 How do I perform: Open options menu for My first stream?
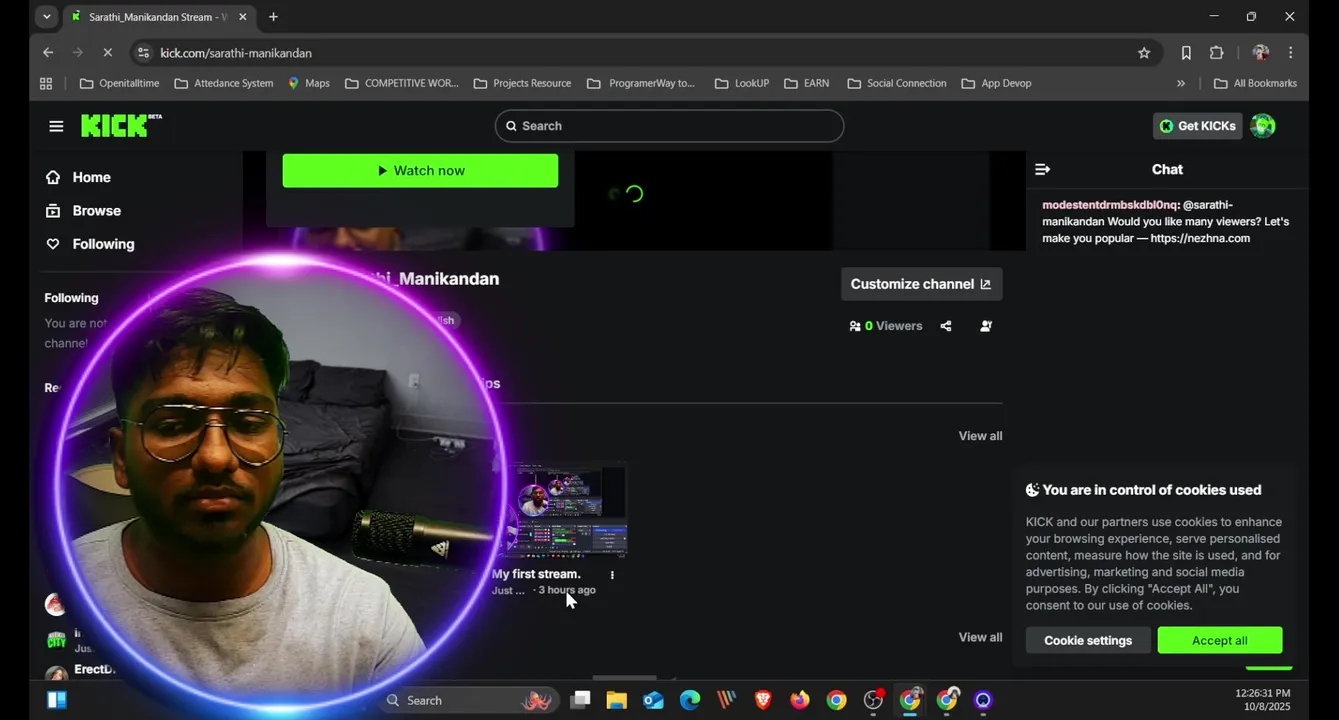612,575
